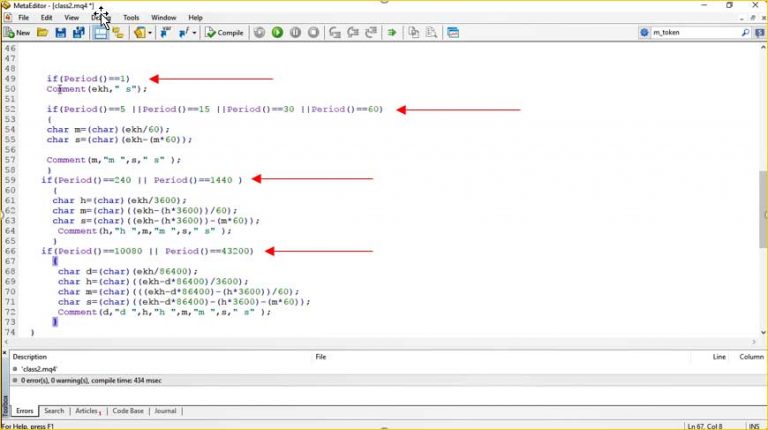Viewport: 768px width, 430px height.
Task: Click the highlighted opening brace on line 67
Action: pos(55,262)
